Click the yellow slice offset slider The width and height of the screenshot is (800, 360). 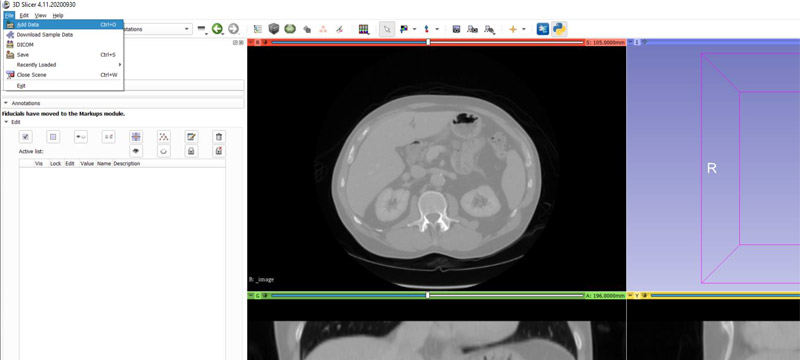pyautogui.click(x=725, y=295)
